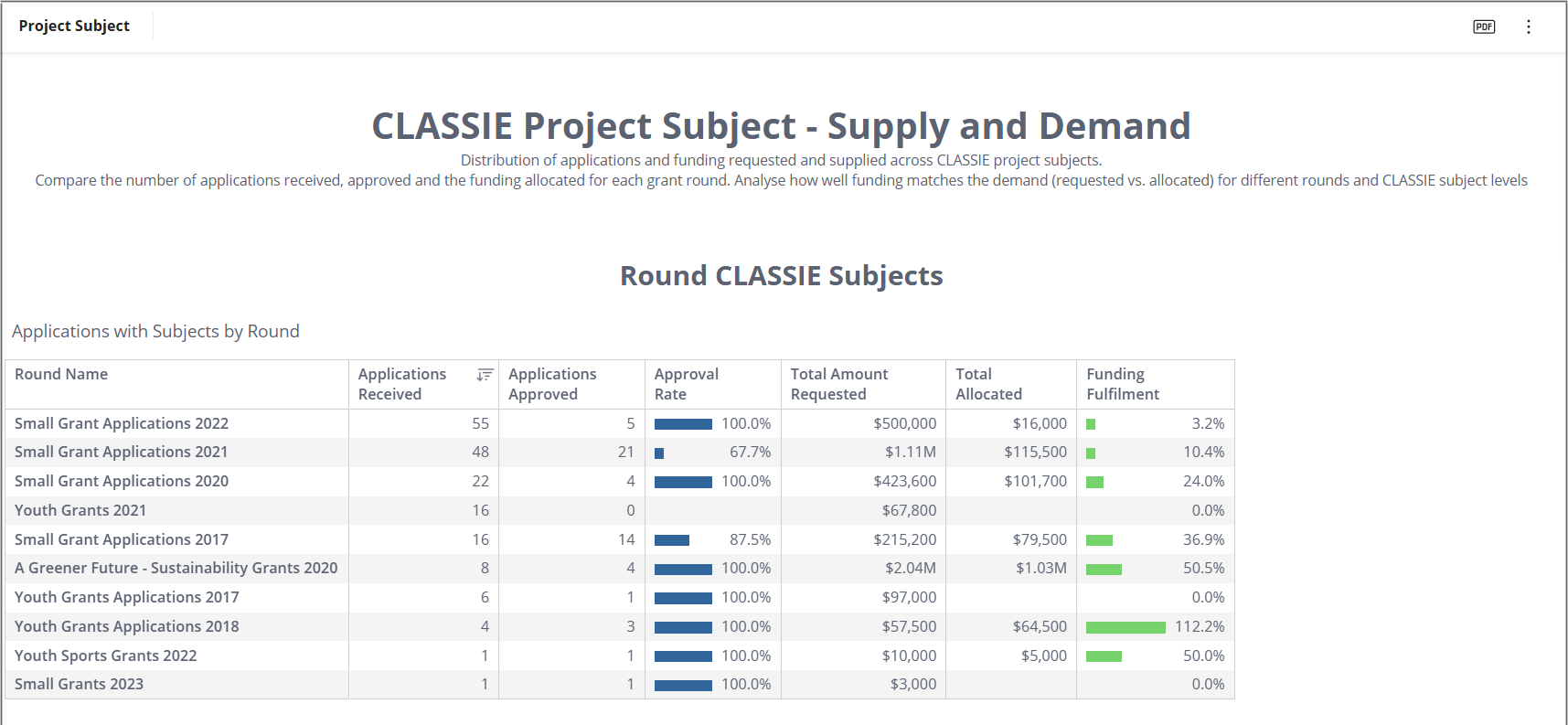
Task: Select the Small Grant Applications 2022 row
Action: point(122,423)
